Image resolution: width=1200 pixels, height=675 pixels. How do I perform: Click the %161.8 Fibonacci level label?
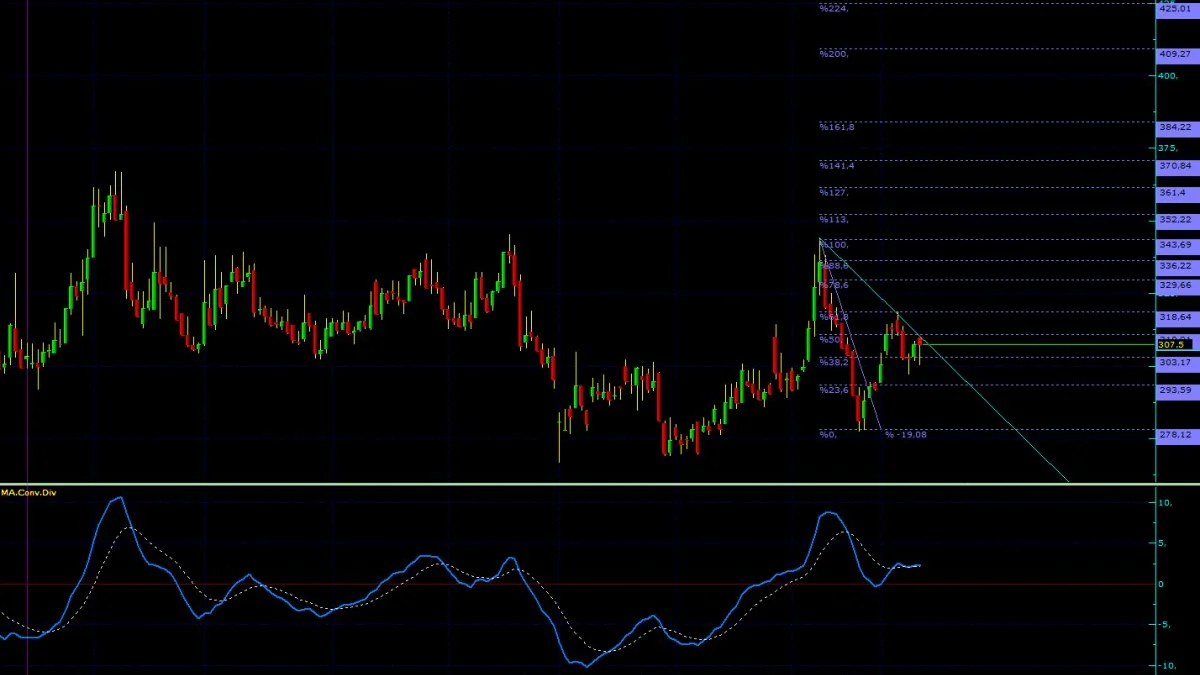837,127
